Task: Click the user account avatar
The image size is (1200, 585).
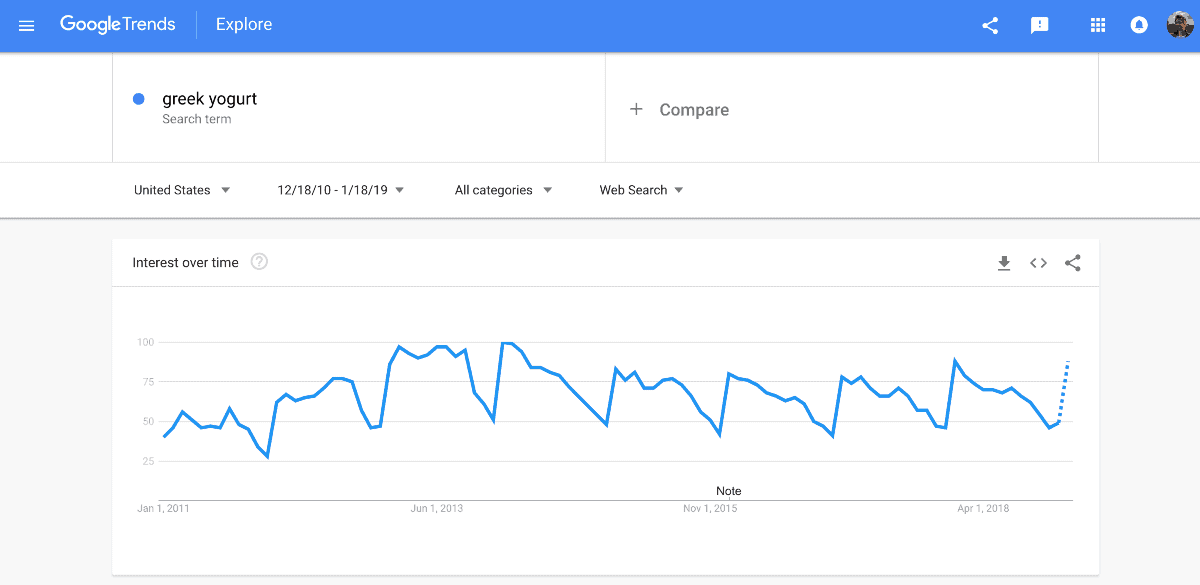Action: (x=1180, y=25)
